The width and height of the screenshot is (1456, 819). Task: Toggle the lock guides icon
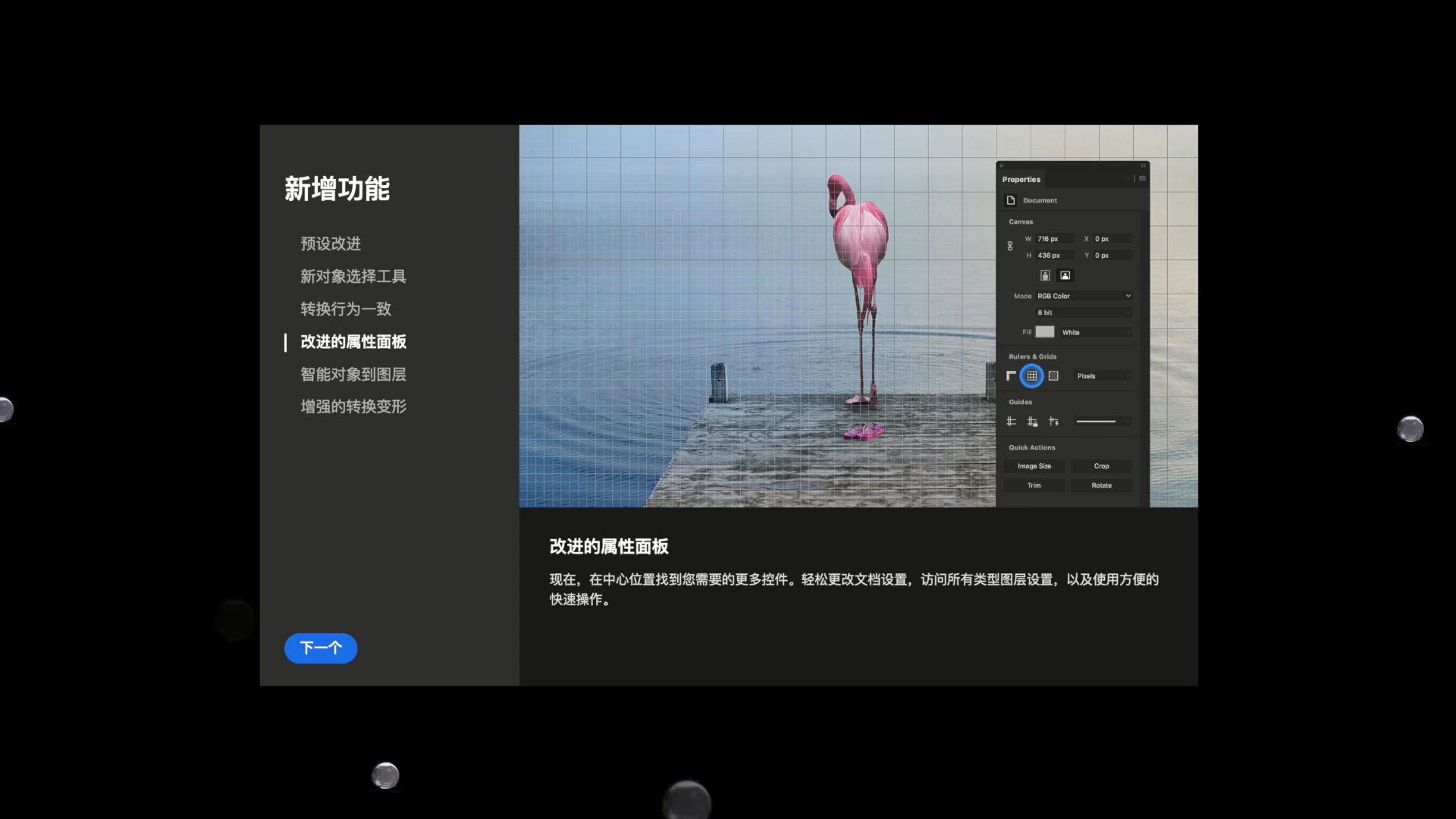click(x=1033, y=421)
